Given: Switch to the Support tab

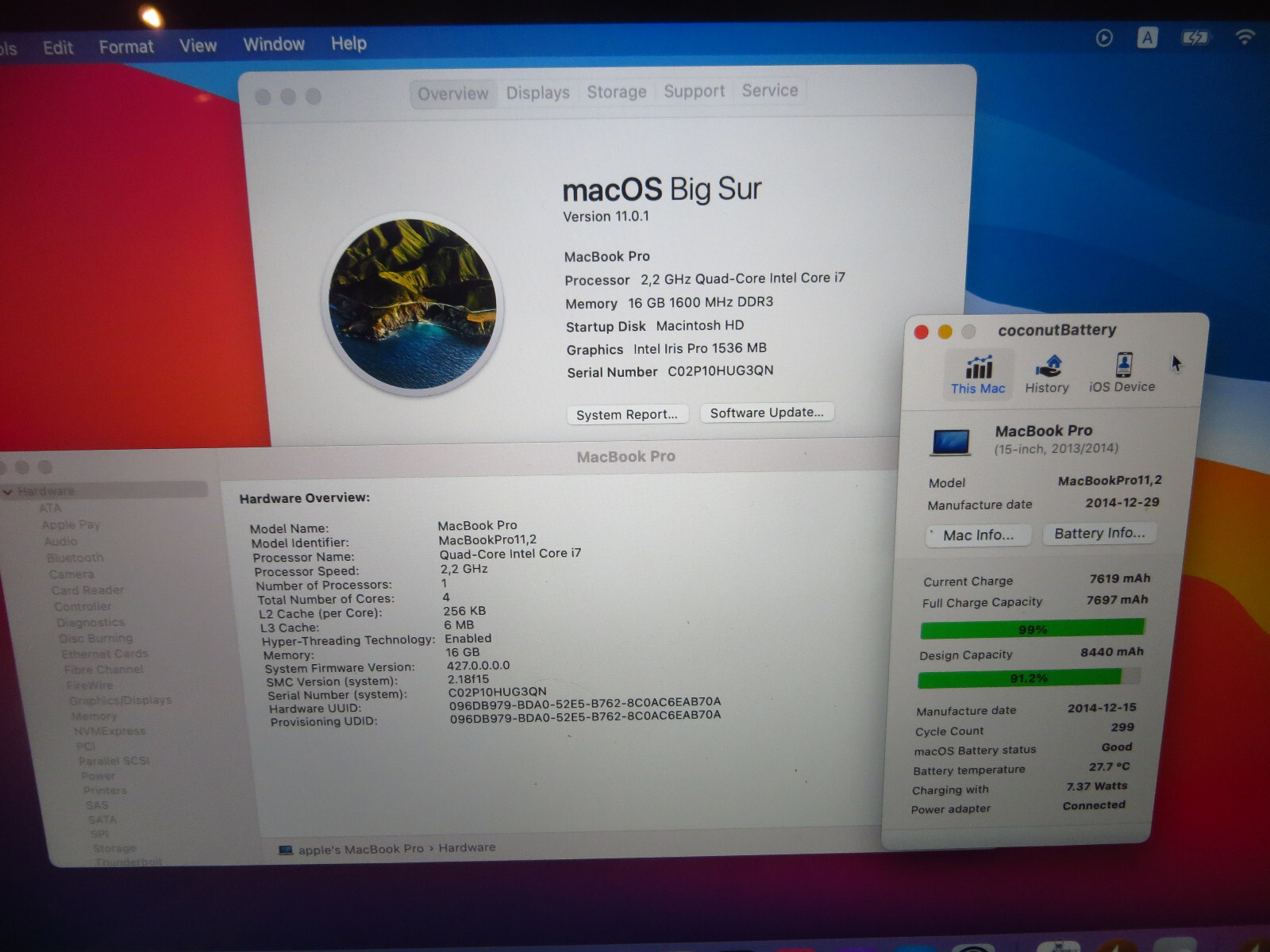Looking at the screenshot, I should tap(695, 91).
